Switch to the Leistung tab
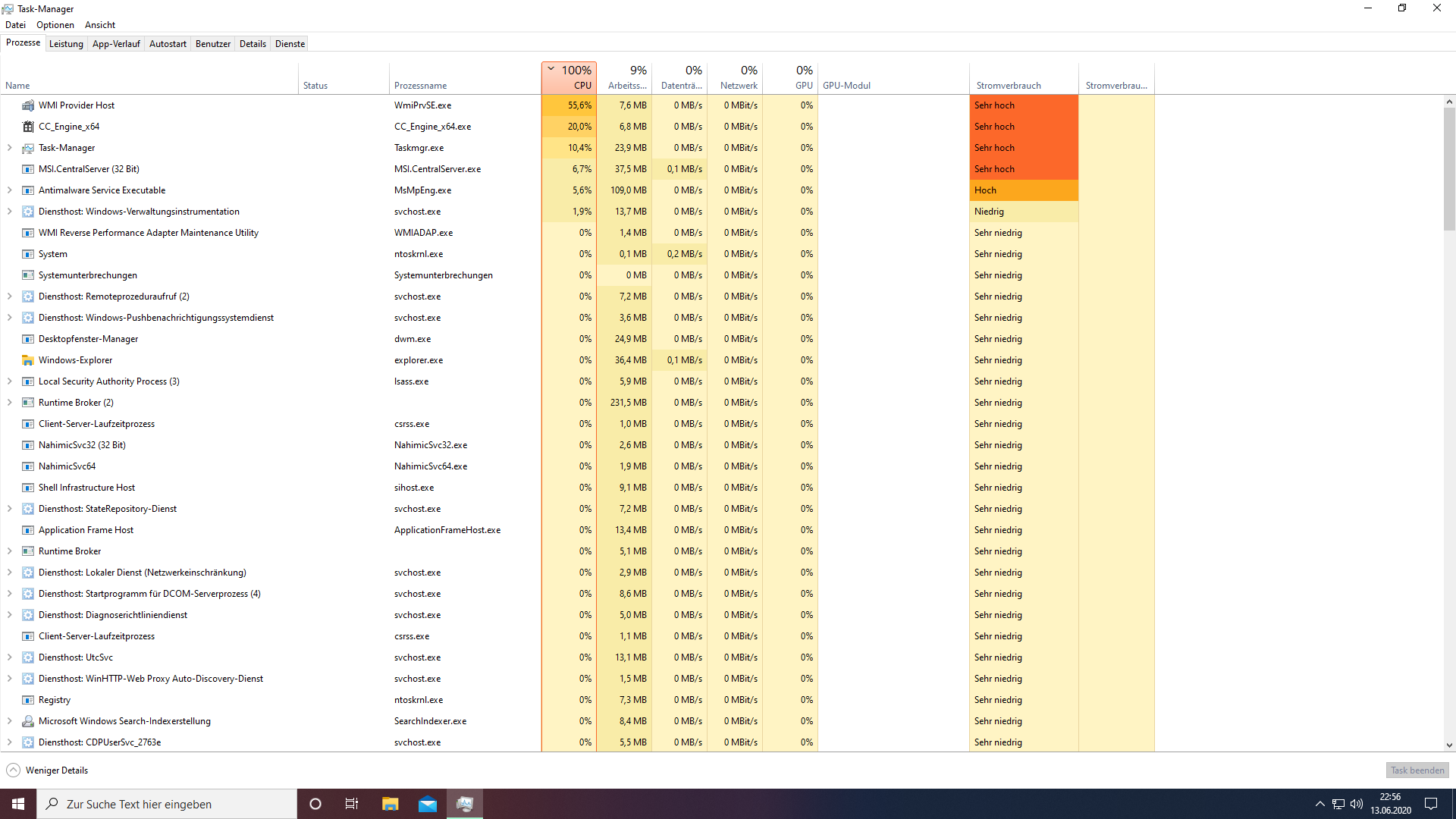 pos(66,44)
